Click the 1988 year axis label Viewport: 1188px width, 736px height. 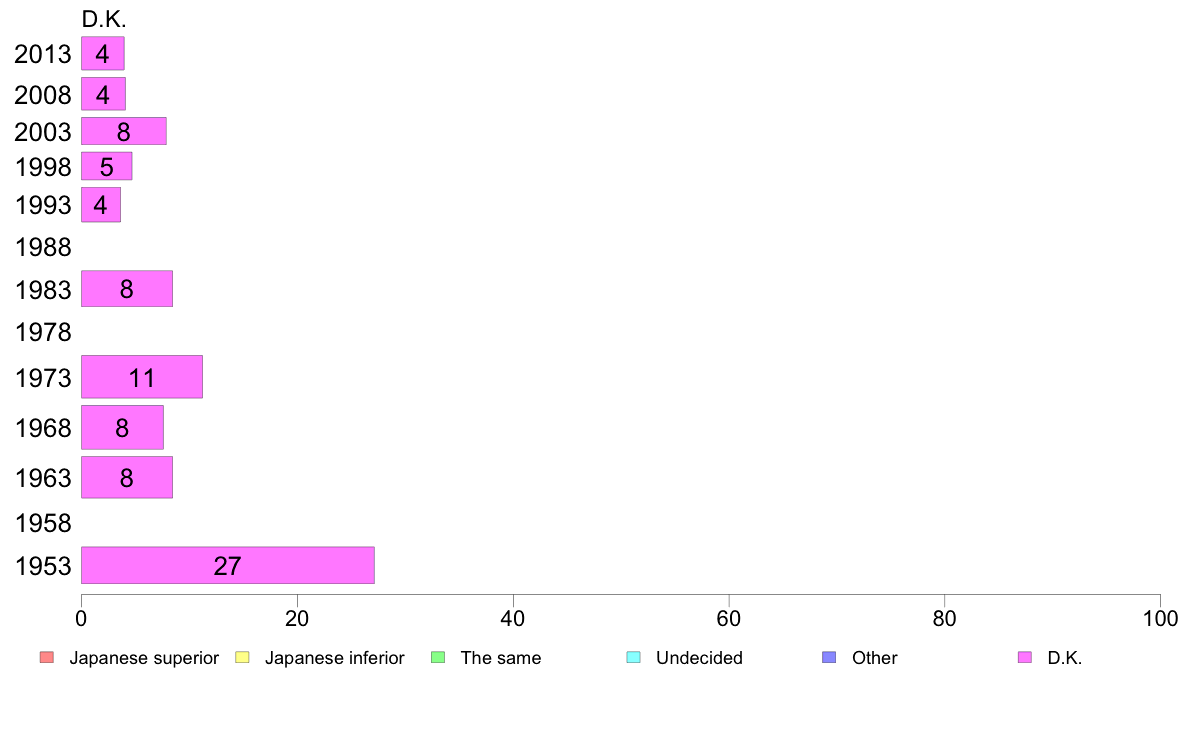pyautogui.click(x=43, y=247)
